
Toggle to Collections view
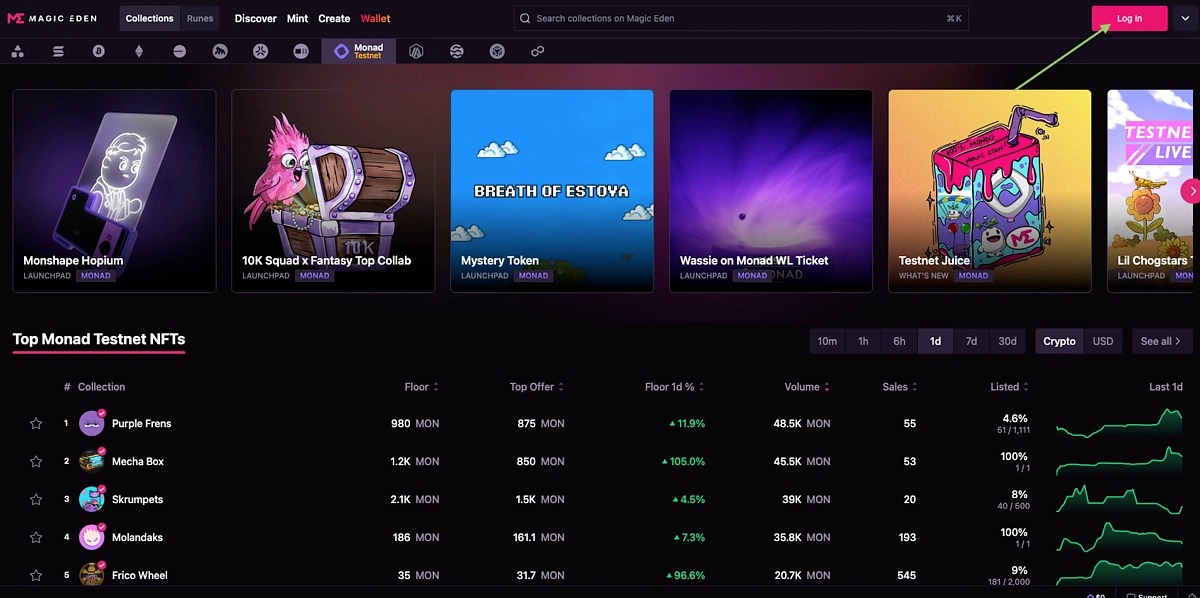pyautogui.click(x=150, y=18)
